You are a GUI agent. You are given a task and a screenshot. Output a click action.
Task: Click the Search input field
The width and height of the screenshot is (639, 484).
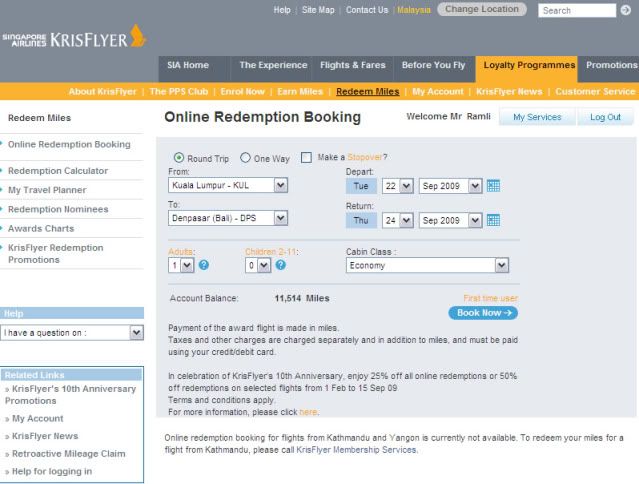click(x=577, y=11)
